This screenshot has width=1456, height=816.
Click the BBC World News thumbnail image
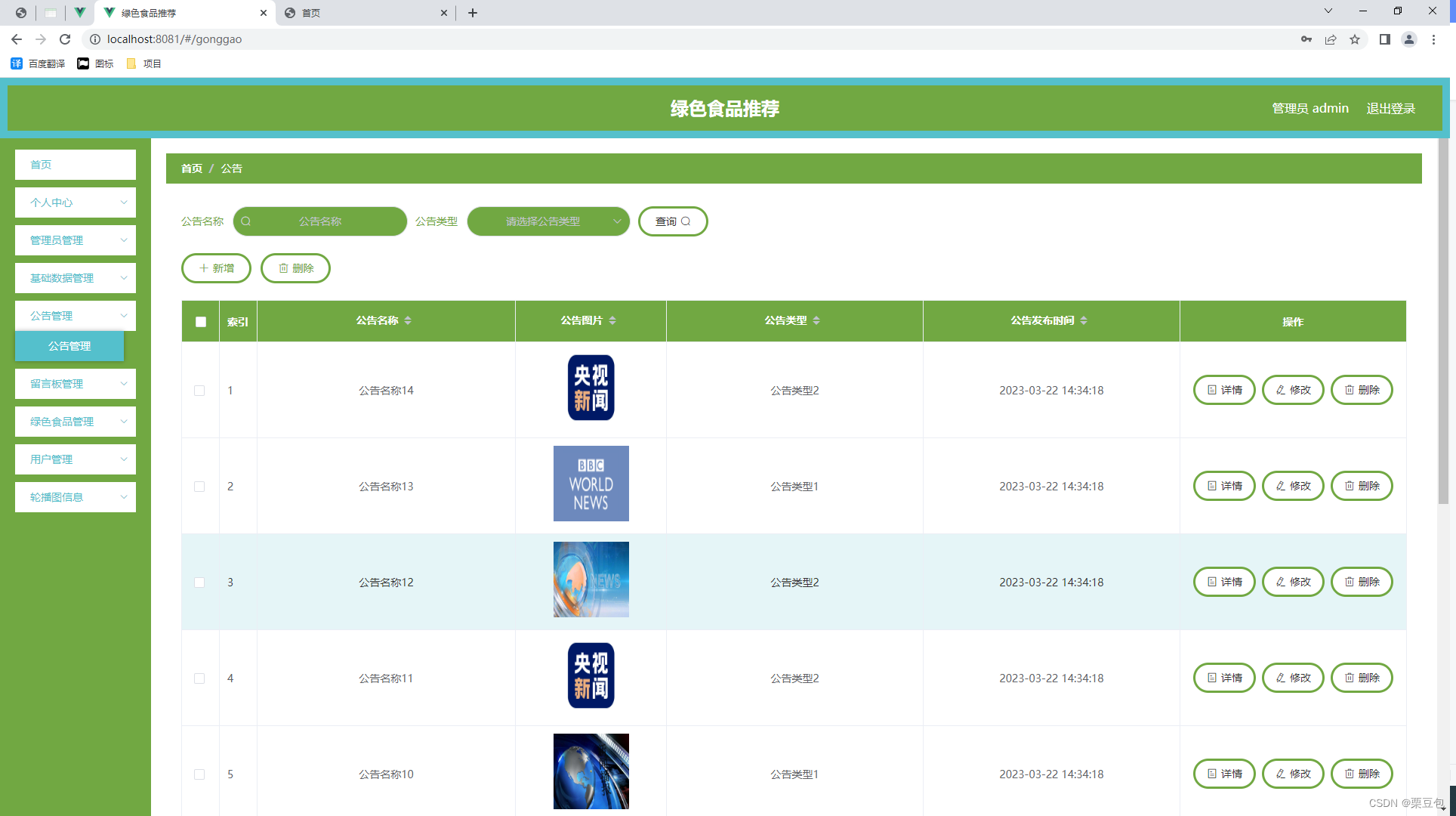pos(591,484)
